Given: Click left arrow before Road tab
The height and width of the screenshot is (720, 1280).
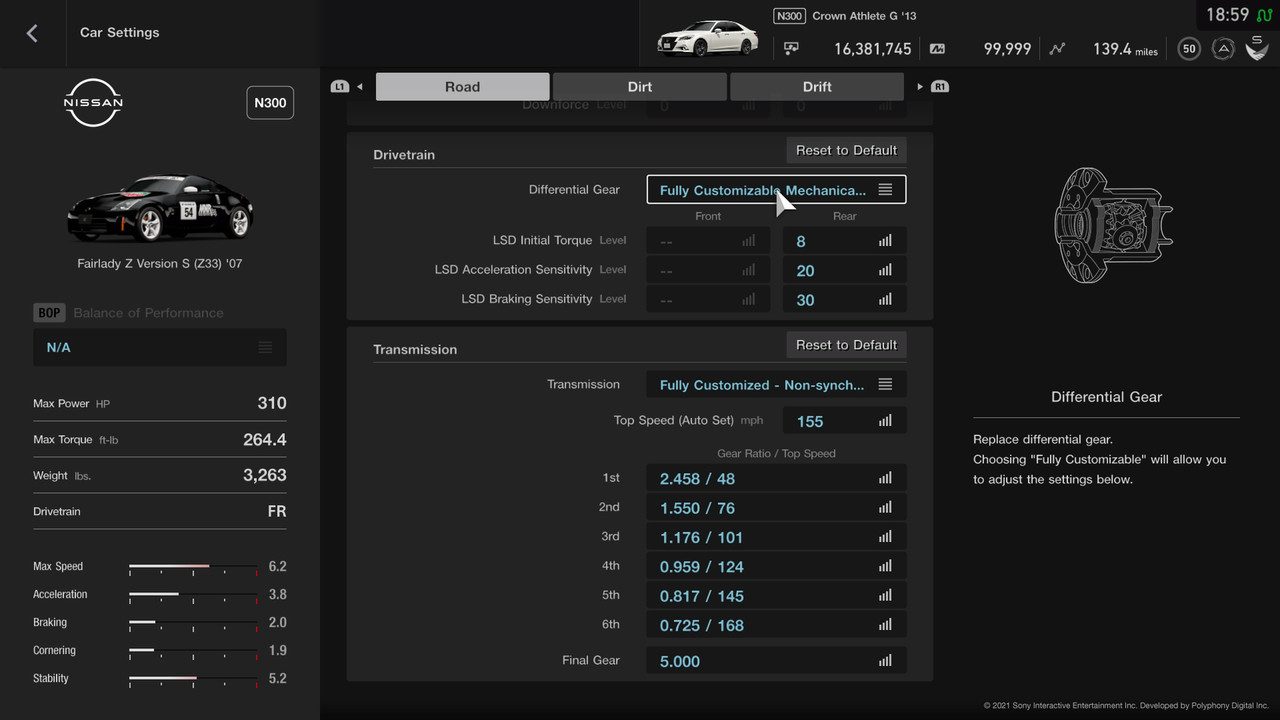Looking at the screenshot, I should (360, 87).
